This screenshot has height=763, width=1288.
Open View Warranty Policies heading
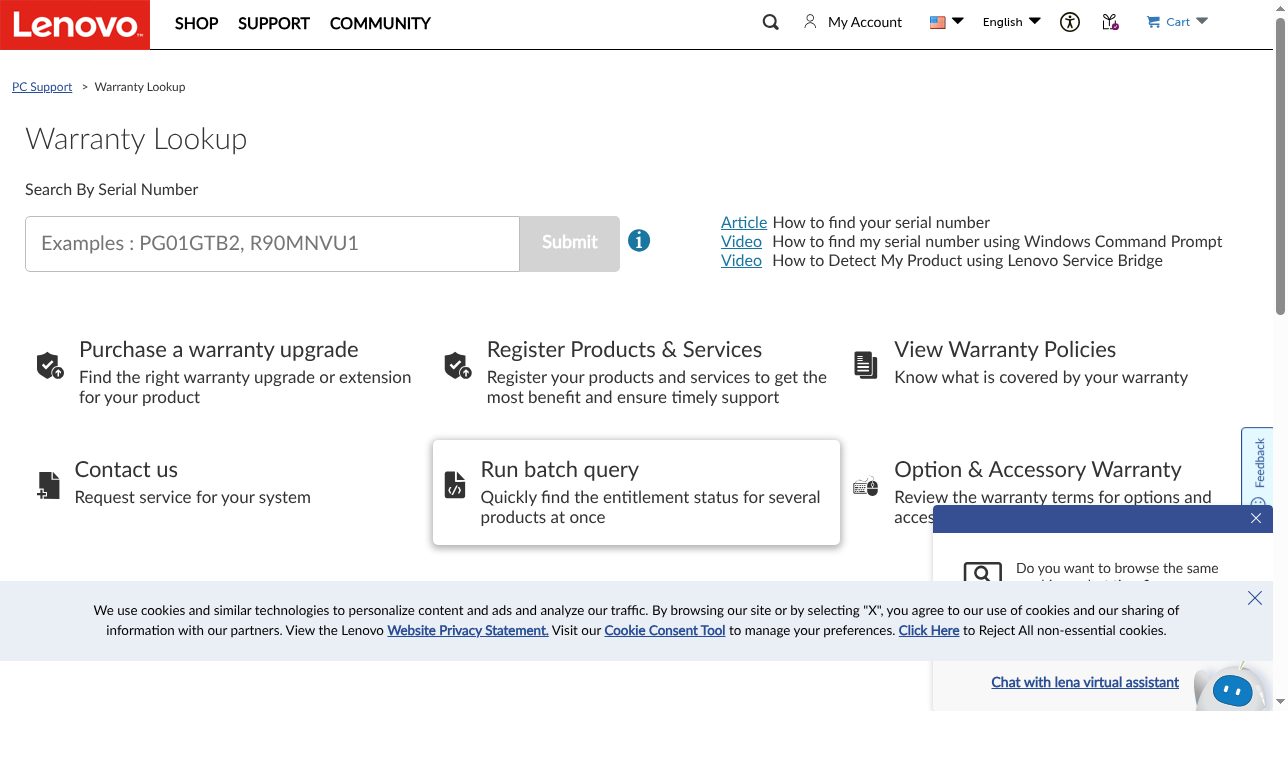[1005, 349]
